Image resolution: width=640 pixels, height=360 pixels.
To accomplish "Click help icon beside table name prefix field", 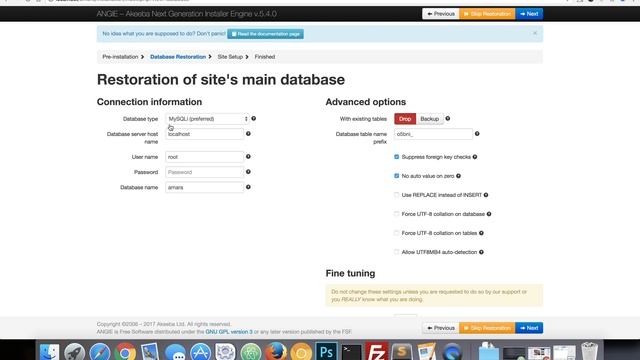I will (477, 133).
